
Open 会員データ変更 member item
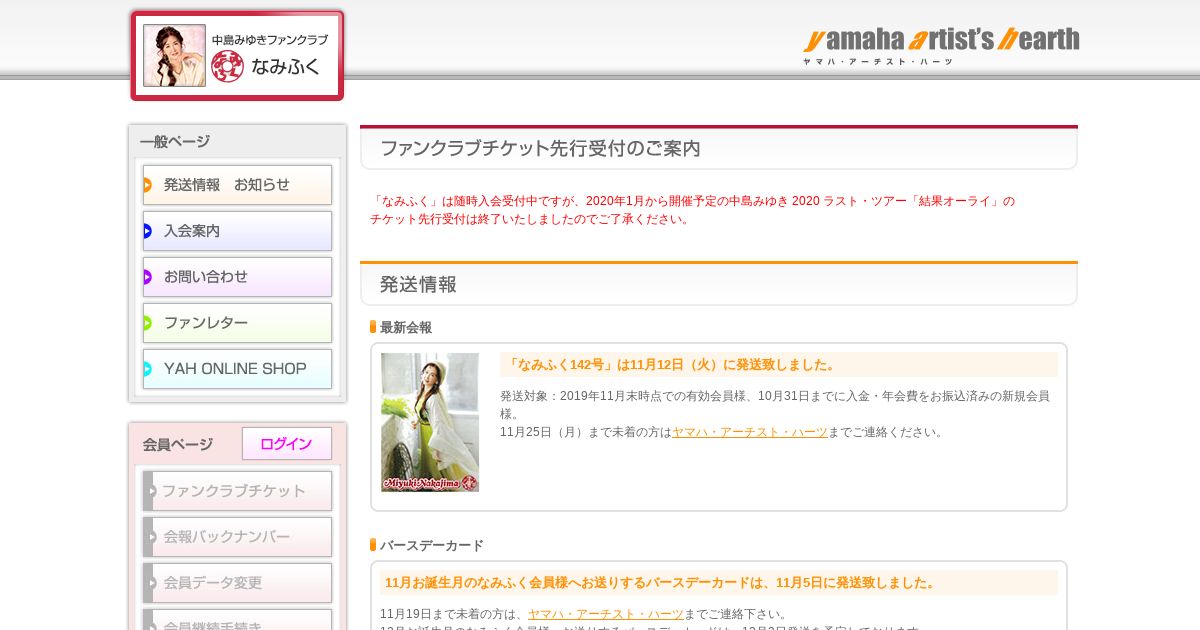237,583
